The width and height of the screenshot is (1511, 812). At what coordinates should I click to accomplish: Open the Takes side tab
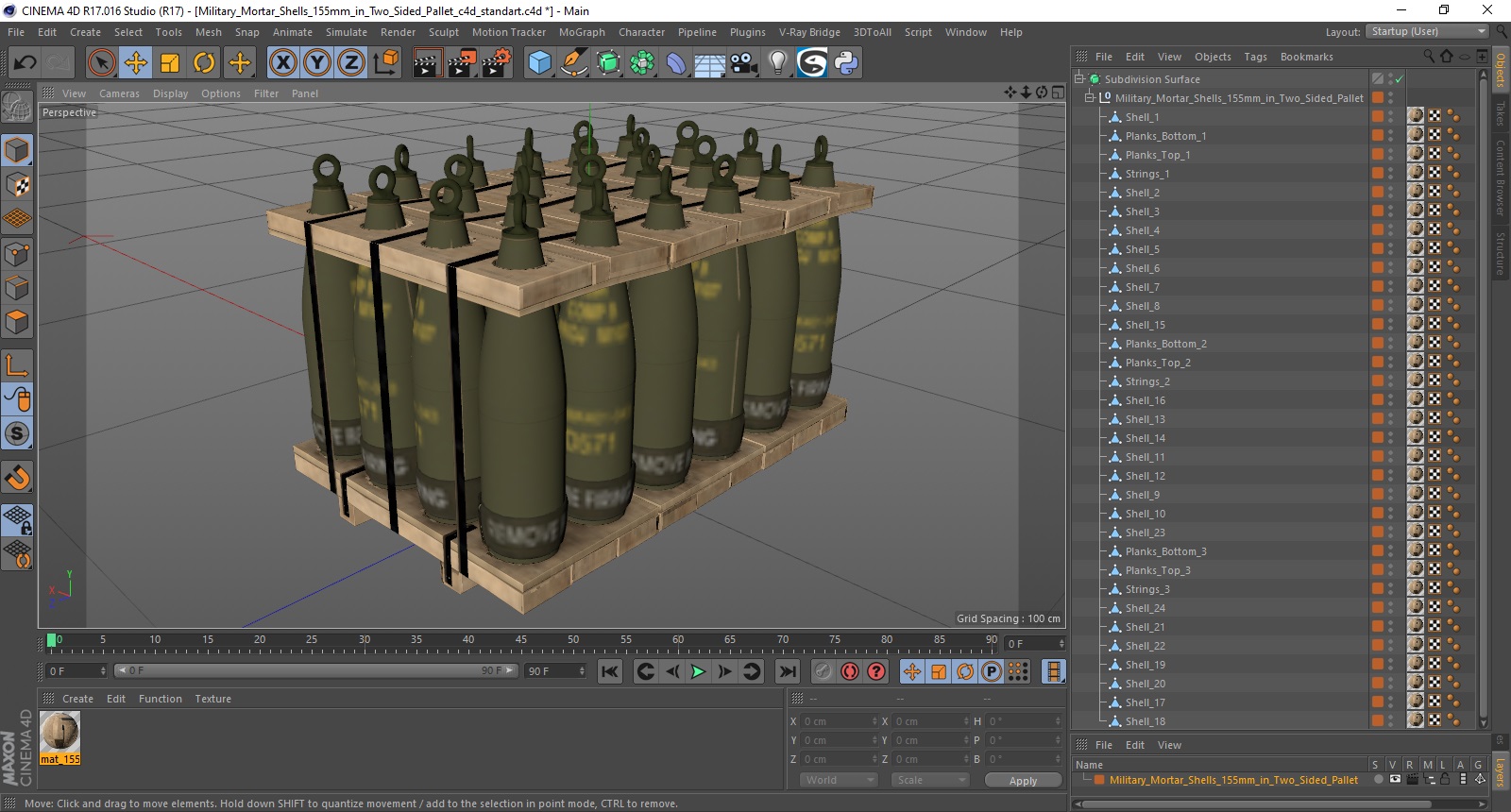click(x=1500, y=112)
